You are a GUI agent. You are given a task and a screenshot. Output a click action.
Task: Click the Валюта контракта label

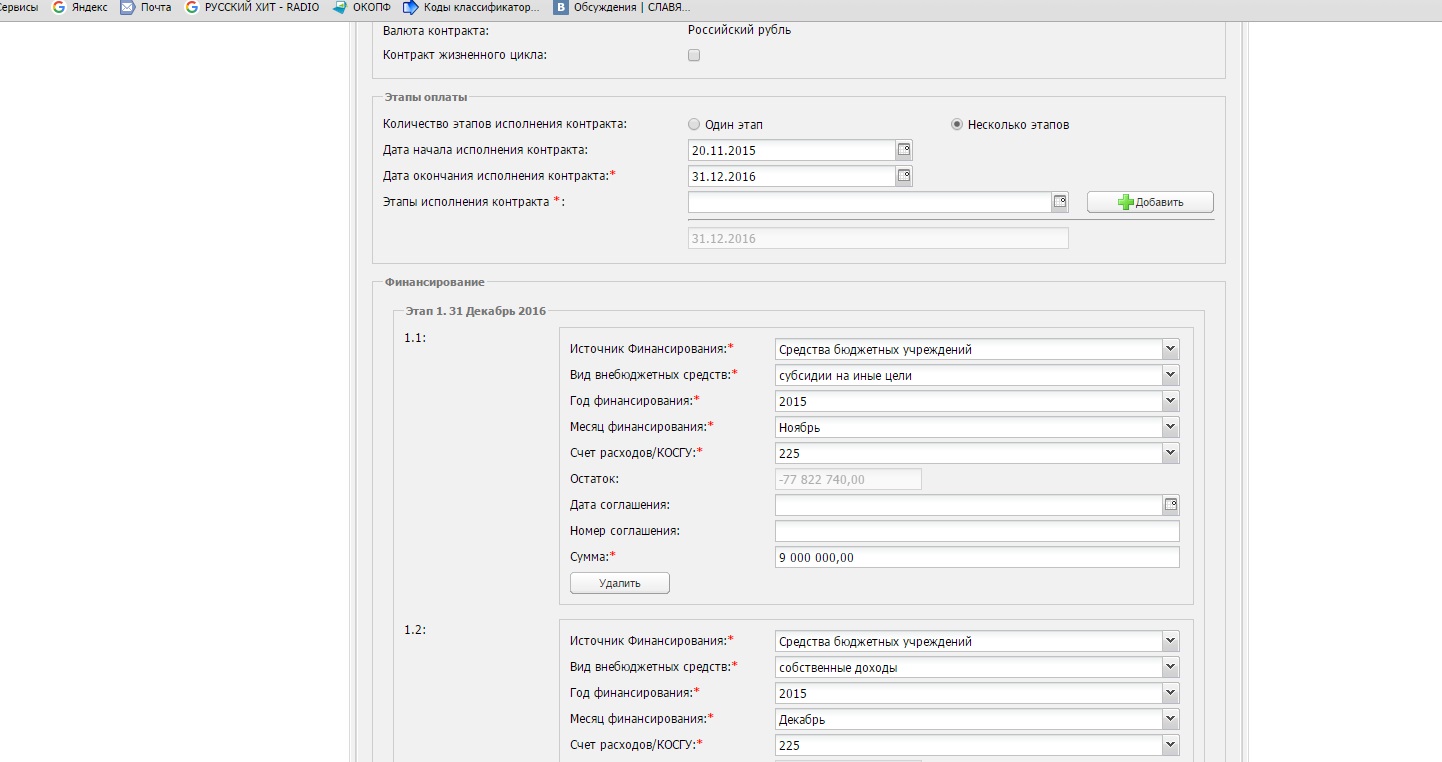point(436,31)
